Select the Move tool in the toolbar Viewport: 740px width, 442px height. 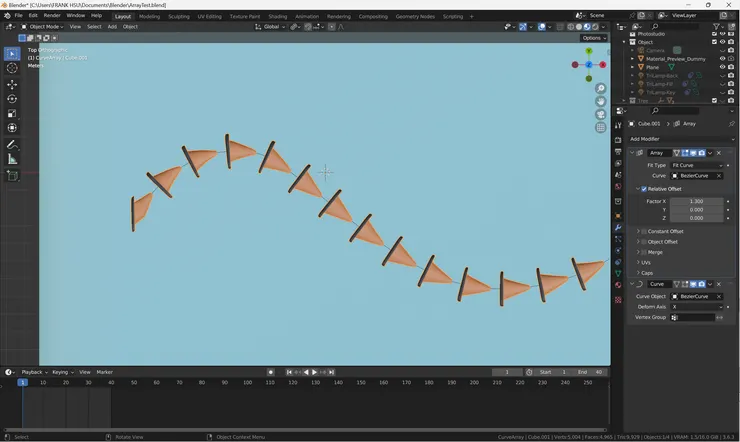click(12, 84)
